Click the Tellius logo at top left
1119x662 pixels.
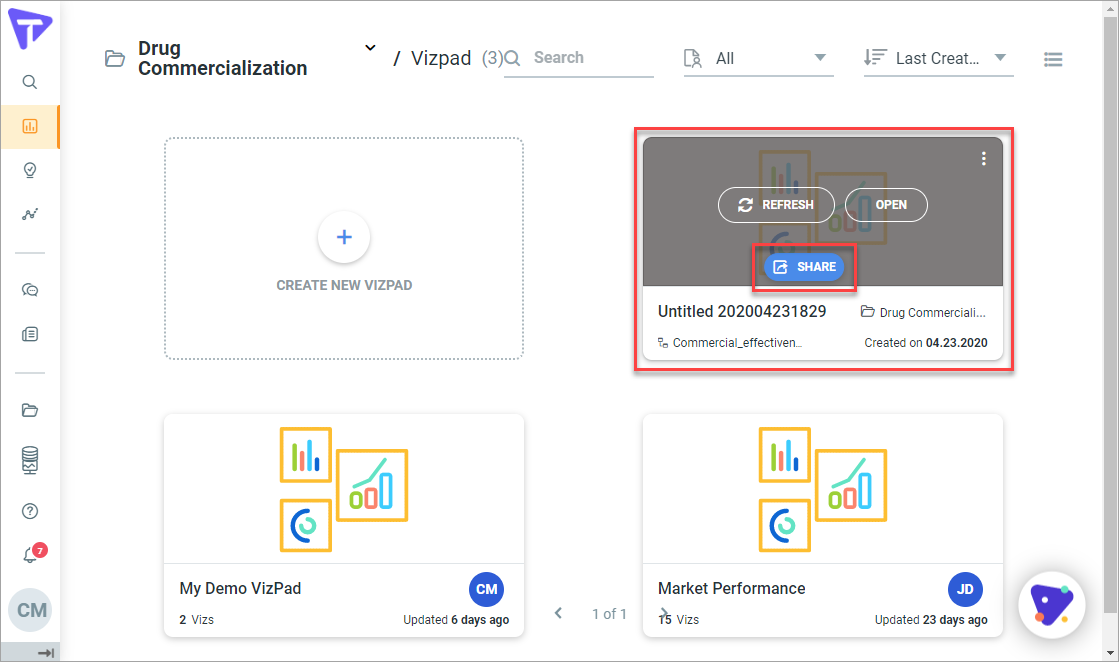point(29,29)
